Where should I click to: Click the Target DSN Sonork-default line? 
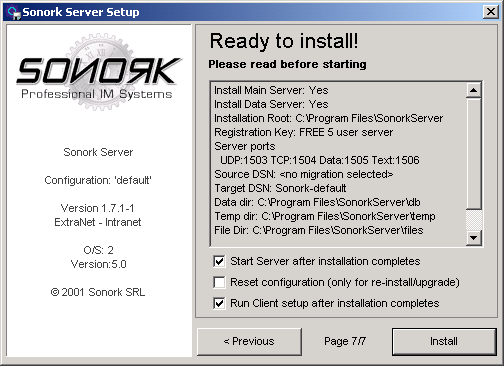click(x=280, y=188)
